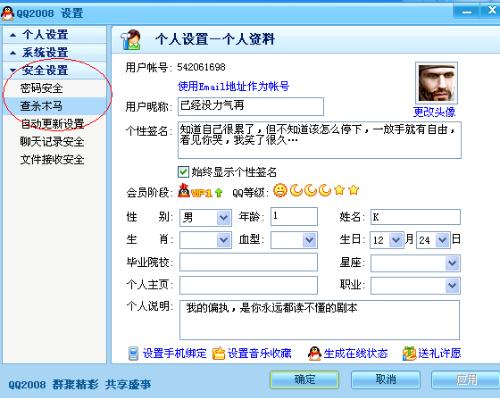The image size is (500, 398).
Task: Close the QQ2008 settings window
Action: tap(492, 11)
